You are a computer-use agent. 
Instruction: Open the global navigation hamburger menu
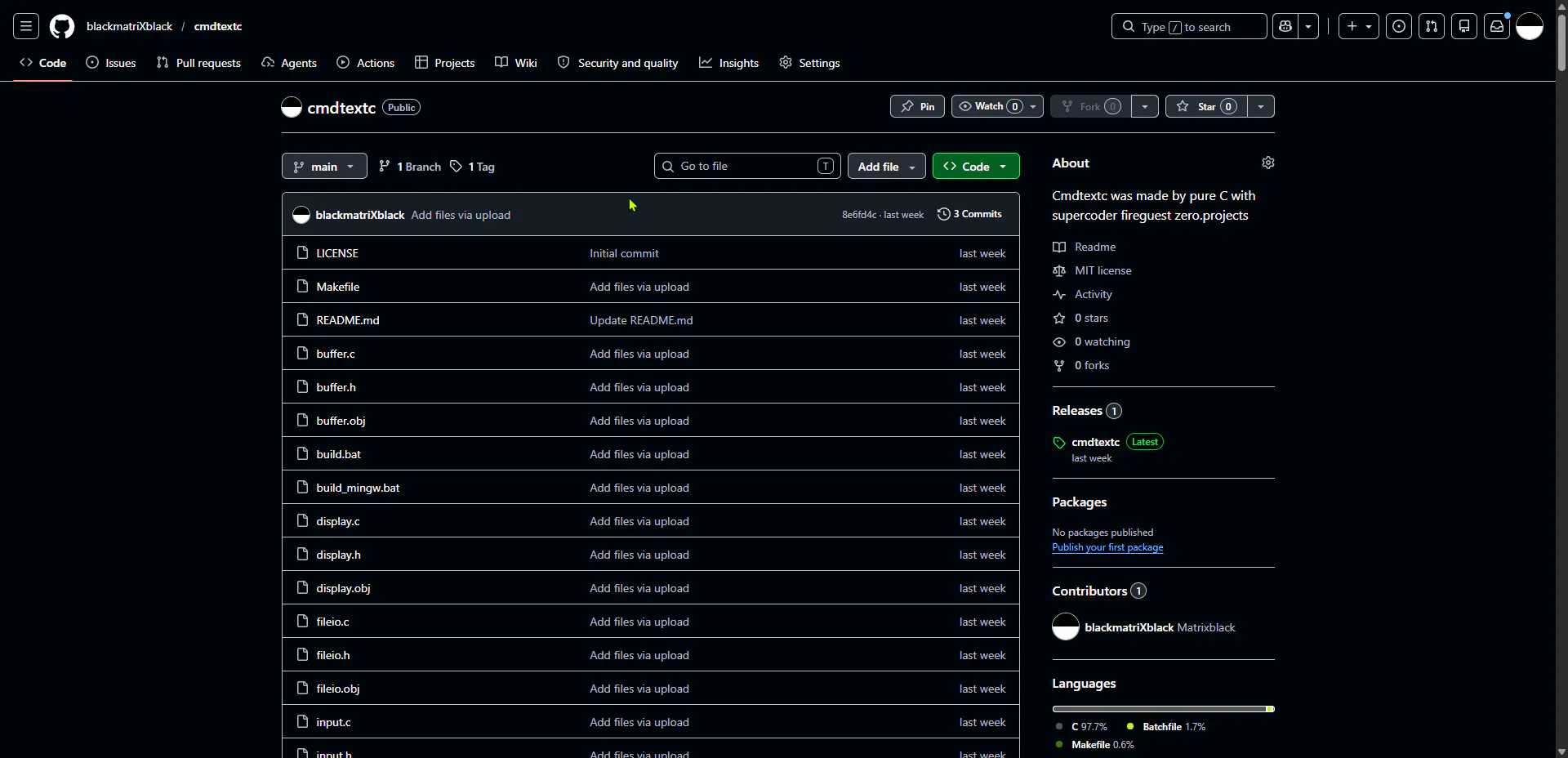pyautogui.click(x=26, y=26)
